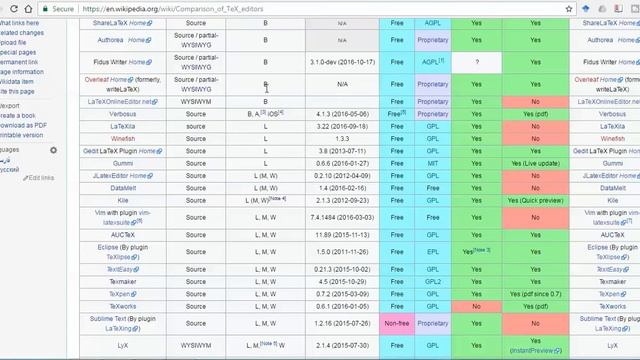Click '4.1.3 (2016-05-06)' version cell
This screenshot has width=640, height=360.
[342, 114]
